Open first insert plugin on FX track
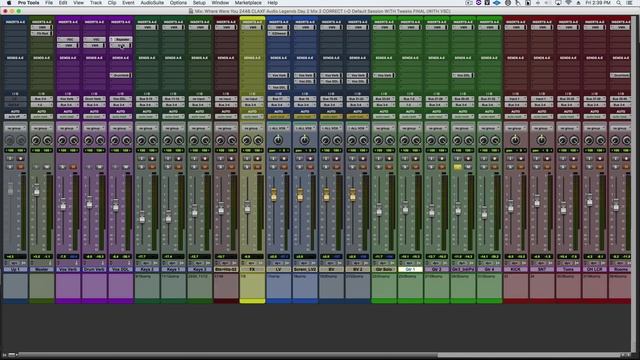The image size is (640, 360). pos(252,27)
